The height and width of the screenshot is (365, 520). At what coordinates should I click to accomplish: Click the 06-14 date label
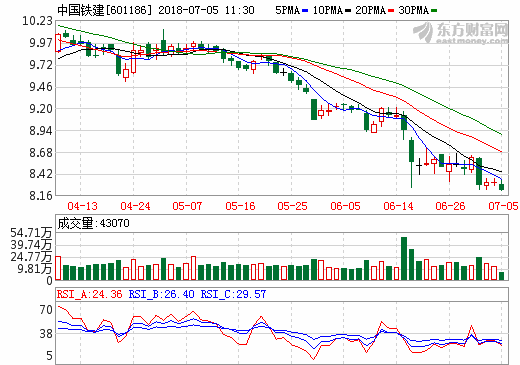click(398, 206)
